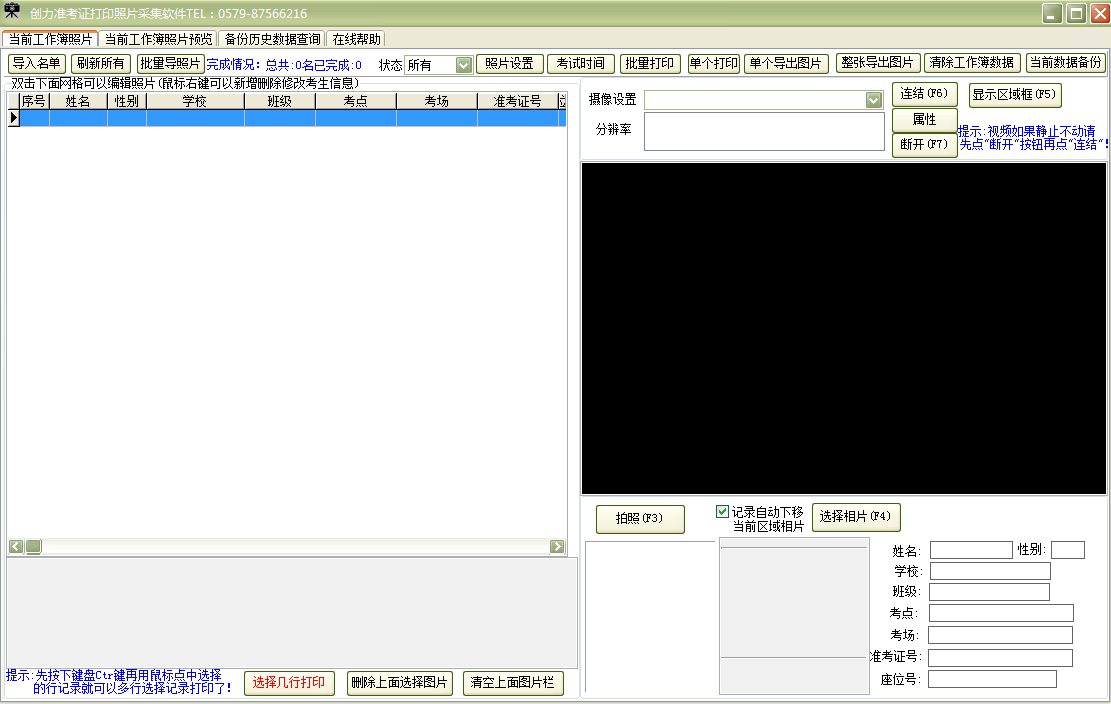This screenshot has width=1111, height=704.
Task: Click the 选择相片 (F4) button
Action: (856, 517)
